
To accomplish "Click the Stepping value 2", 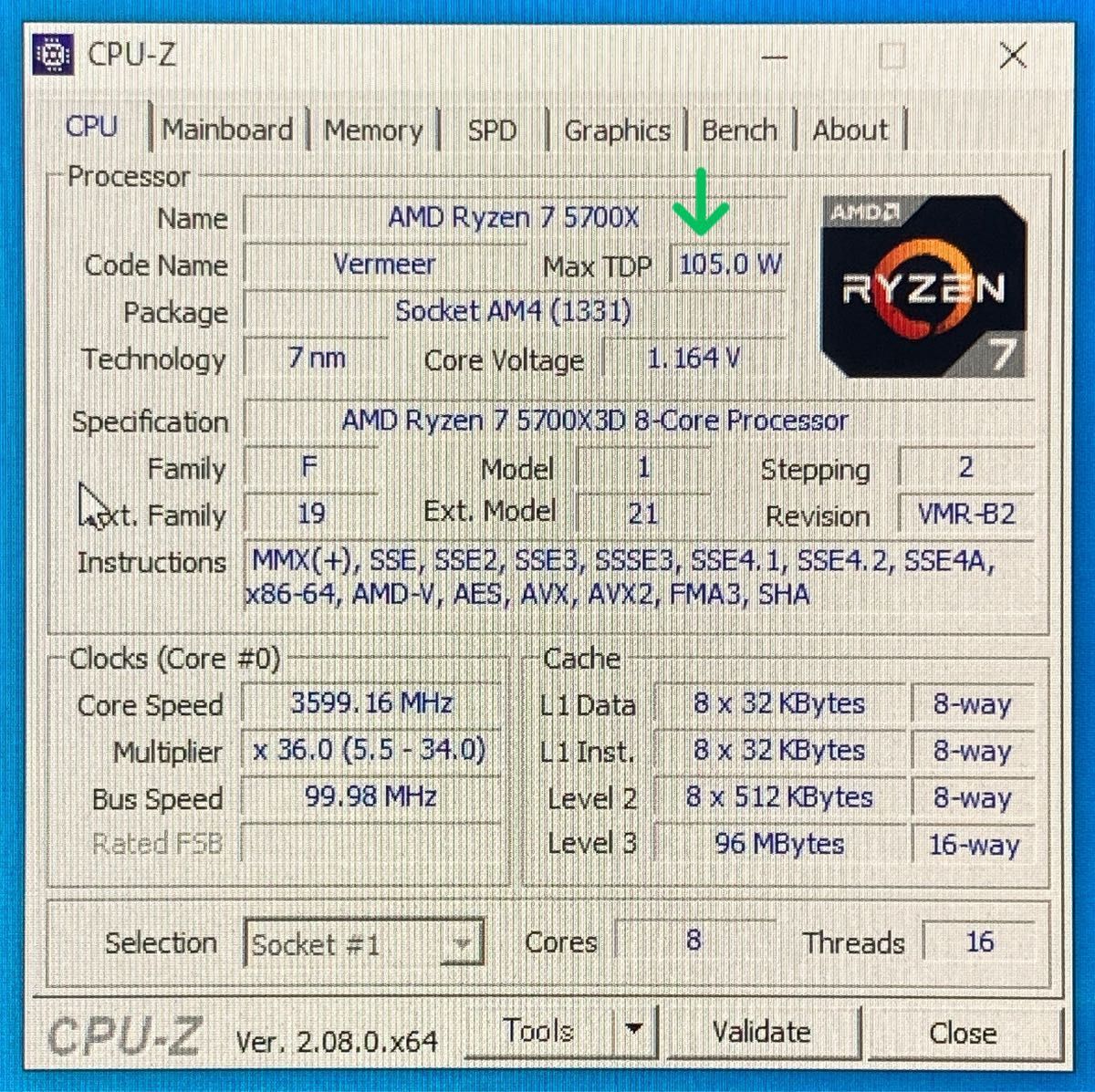I will click(966, 468).
